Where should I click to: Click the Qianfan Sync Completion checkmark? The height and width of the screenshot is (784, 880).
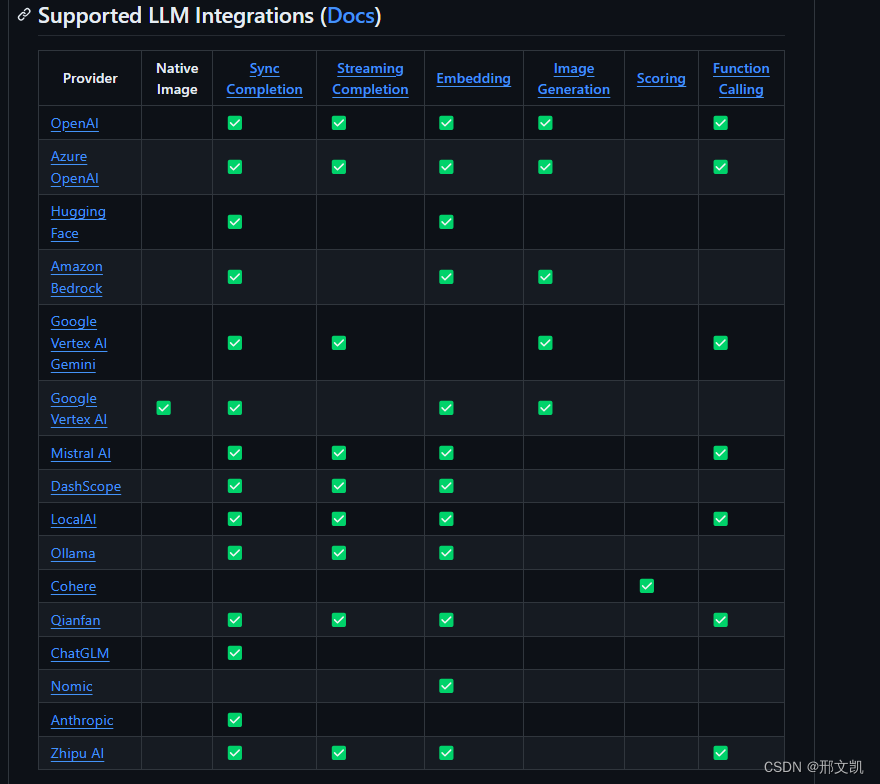235,620
